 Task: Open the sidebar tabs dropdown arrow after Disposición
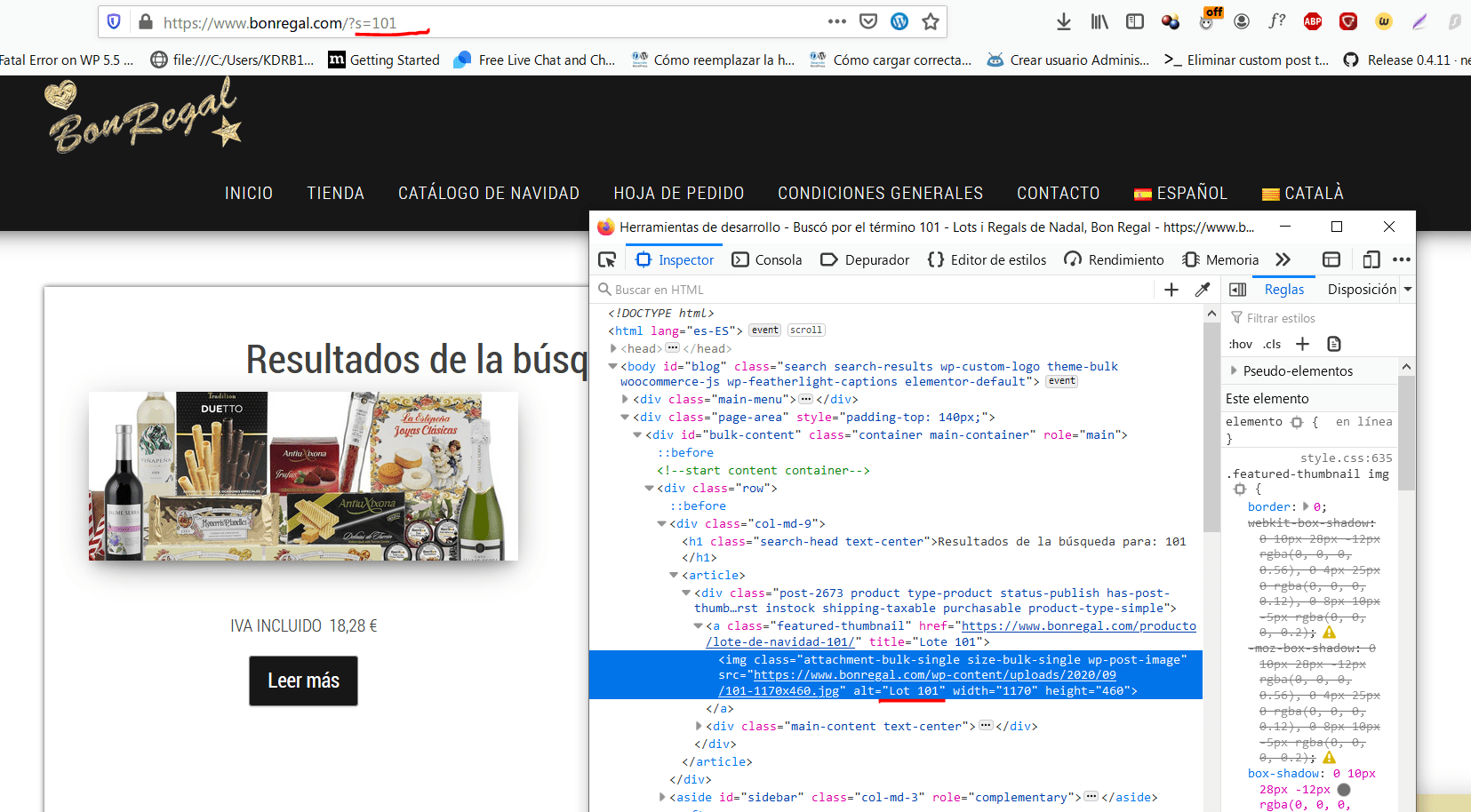1408,290
